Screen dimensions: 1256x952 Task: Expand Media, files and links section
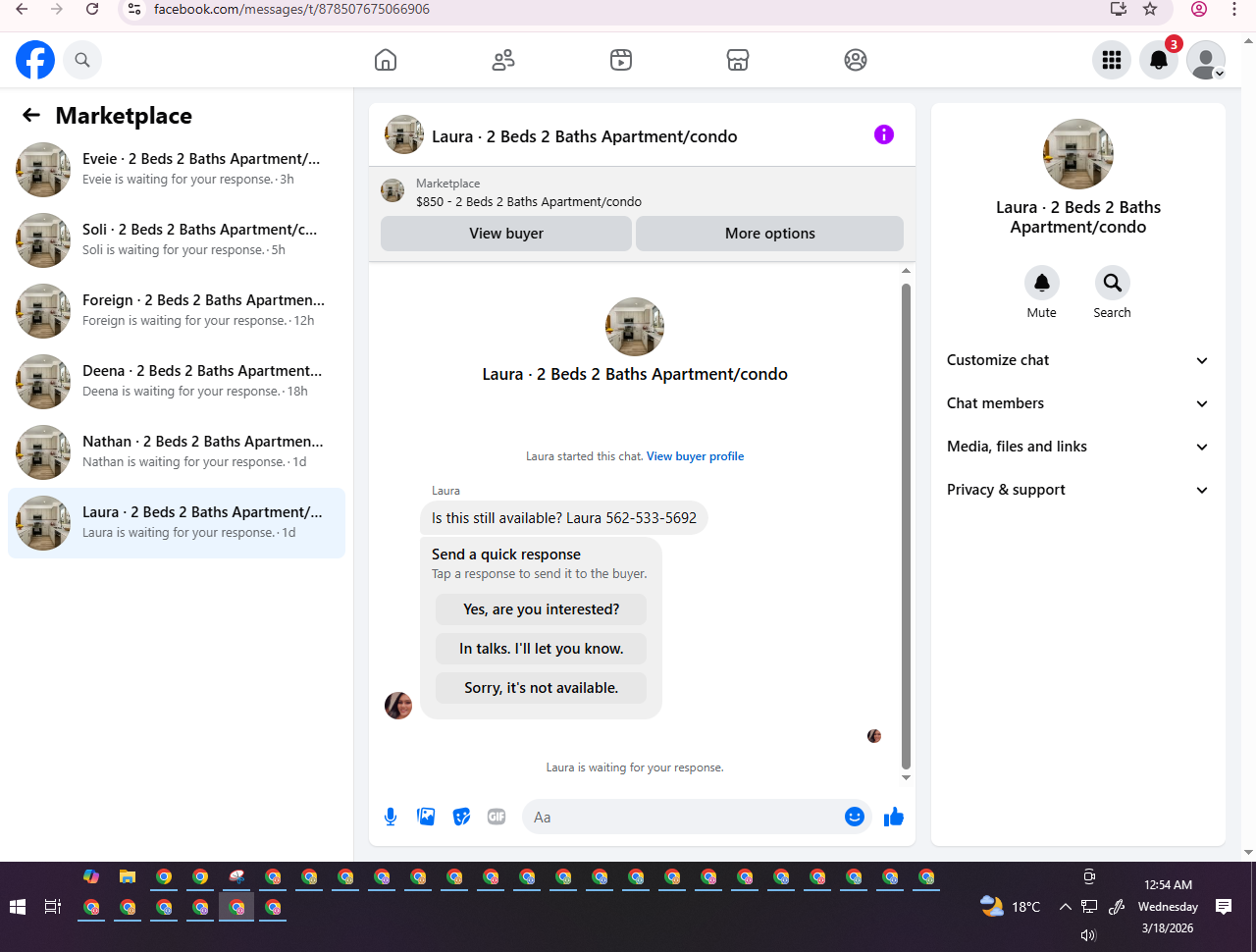tap(1078, 447)
